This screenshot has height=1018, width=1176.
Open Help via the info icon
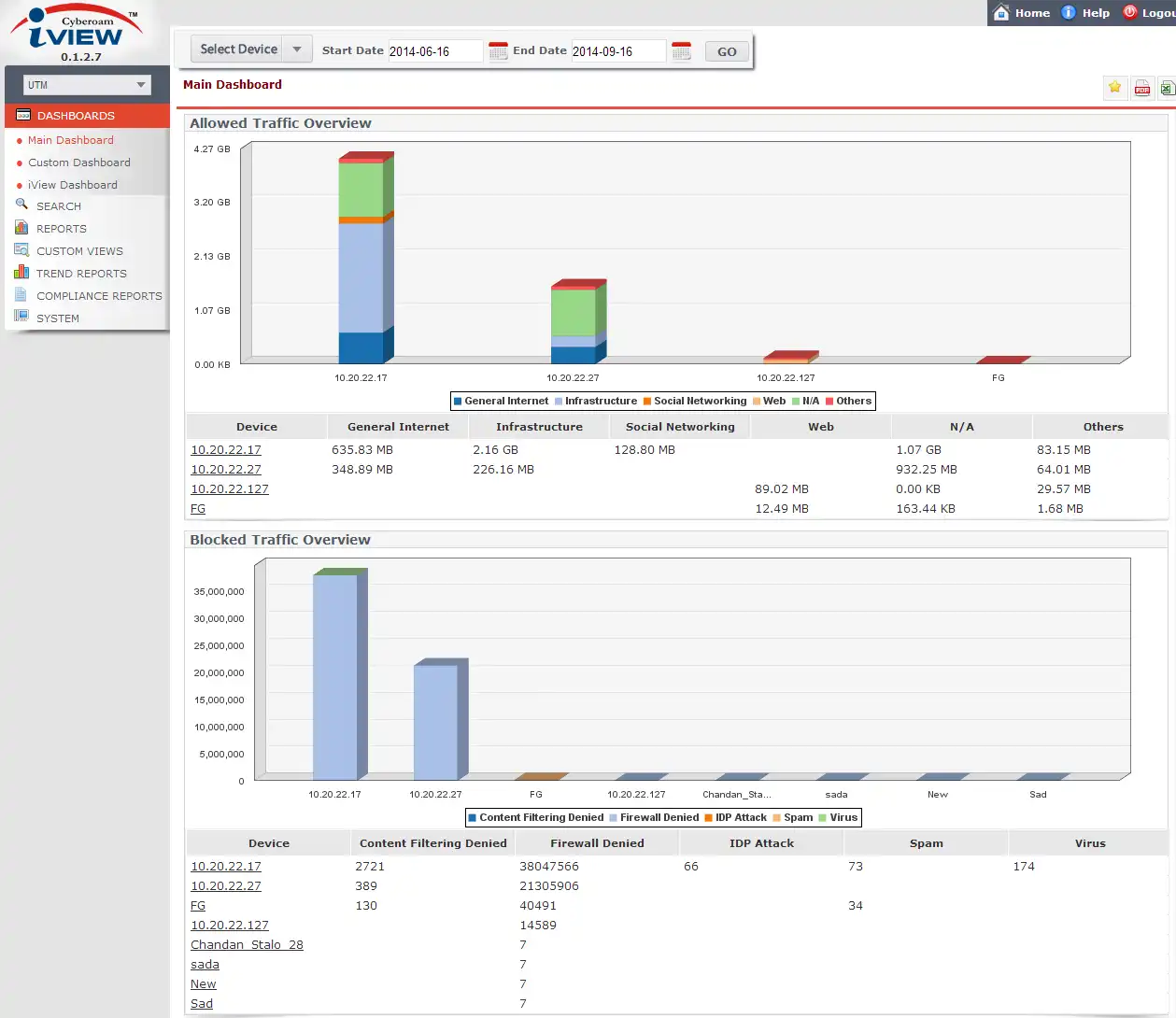(1069, 12)
